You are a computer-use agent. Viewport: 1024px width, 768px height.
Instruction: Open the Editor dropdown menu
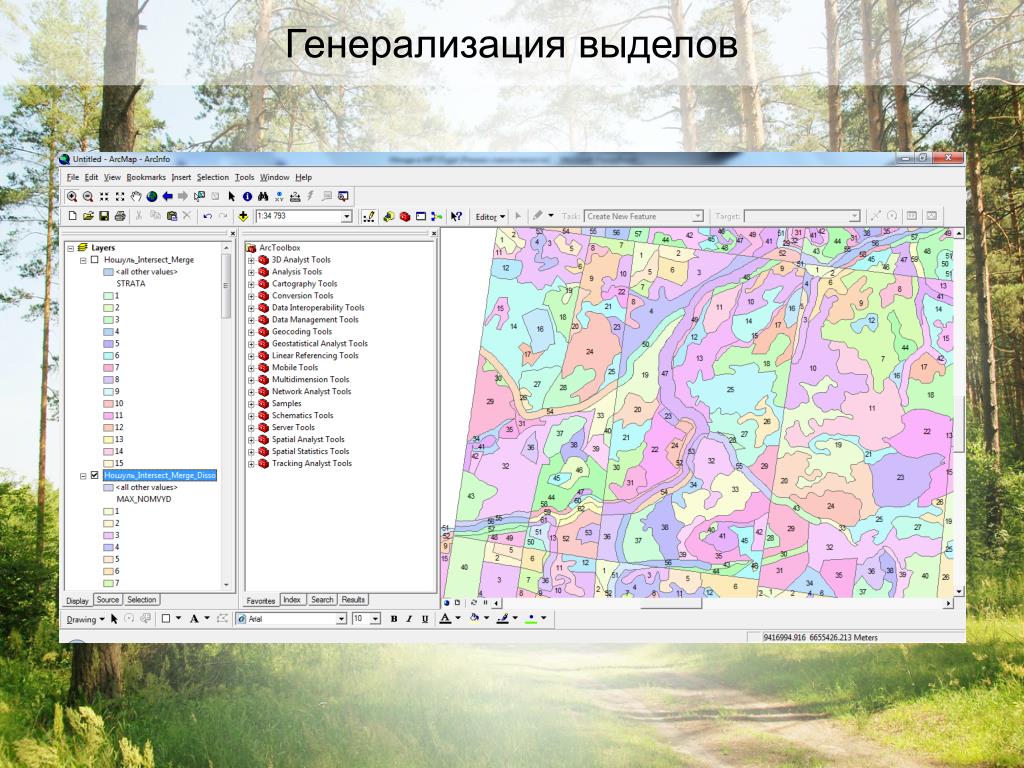(x=490, y=217)
